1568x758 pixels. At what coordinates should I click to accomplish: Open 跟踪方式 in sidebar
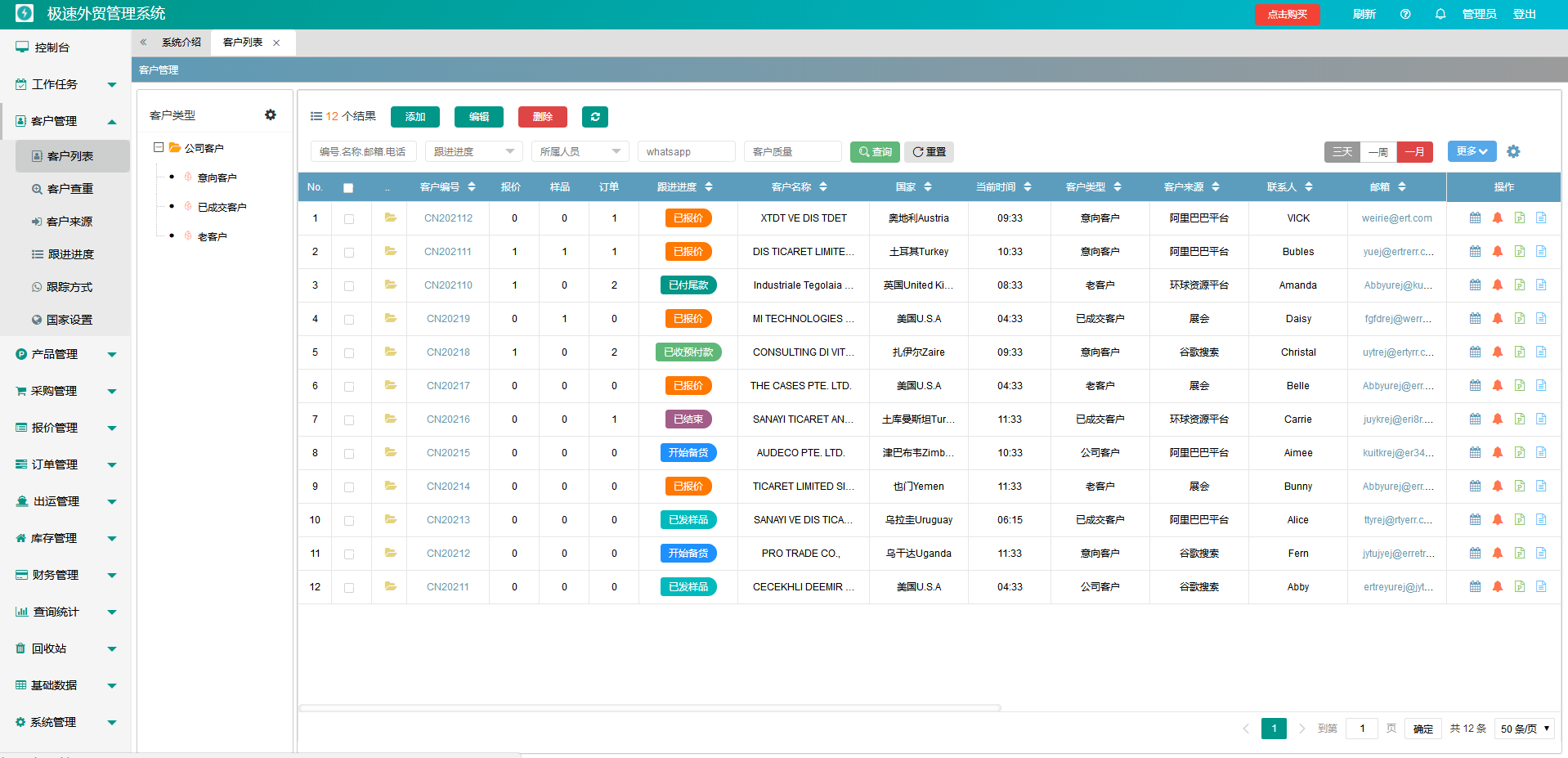[72, 287]
